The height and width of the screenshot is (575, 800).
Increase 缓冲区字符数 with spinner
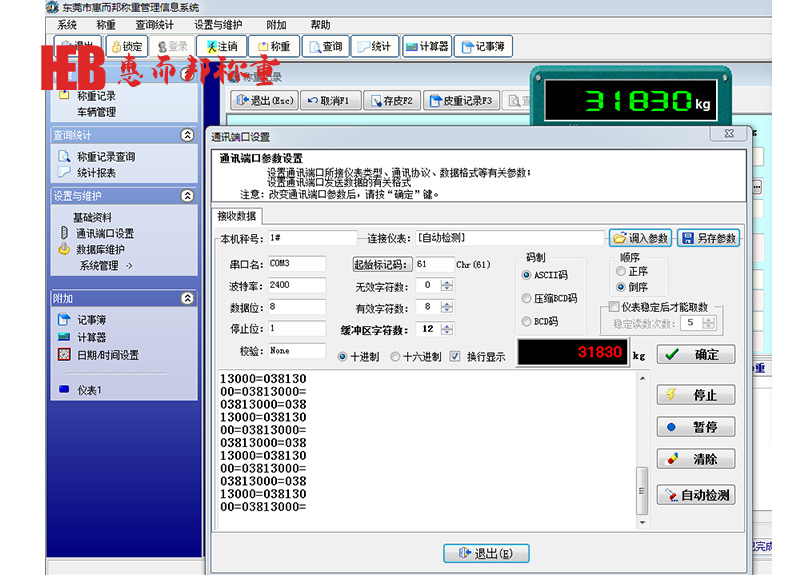[x=446, y=325]
